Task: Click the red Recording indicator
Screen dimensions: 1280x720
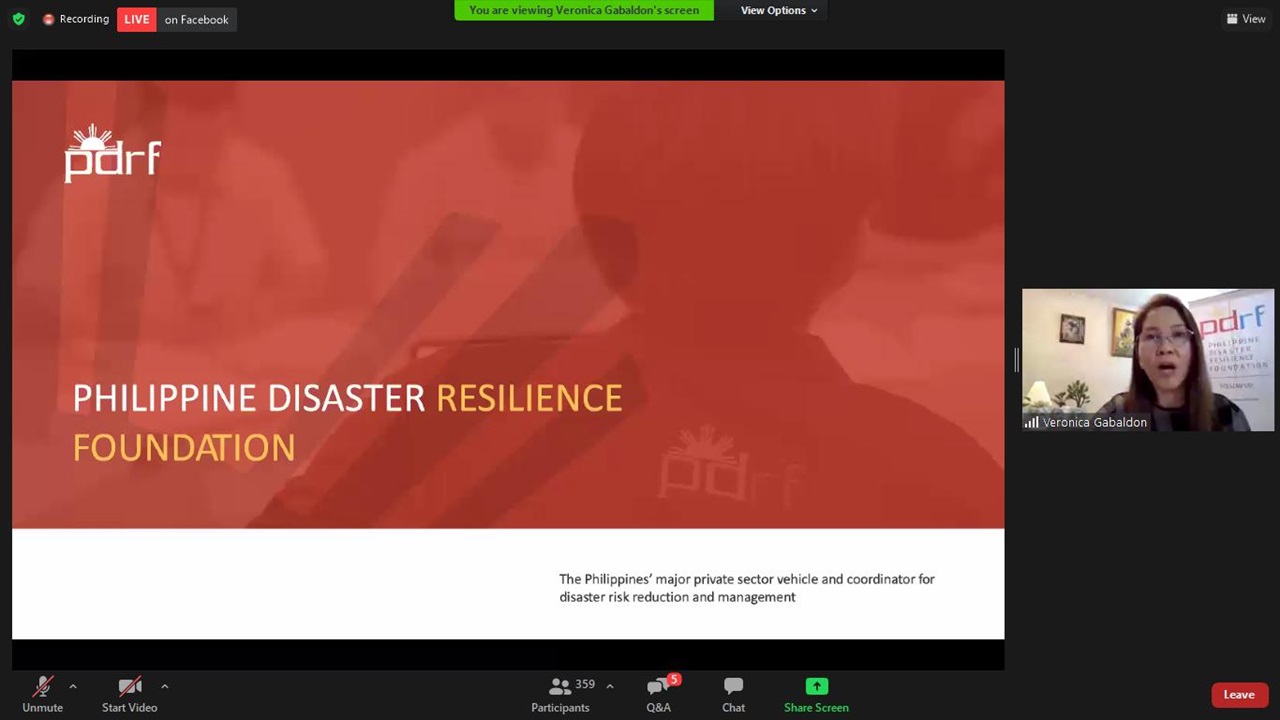Action: 76,19
